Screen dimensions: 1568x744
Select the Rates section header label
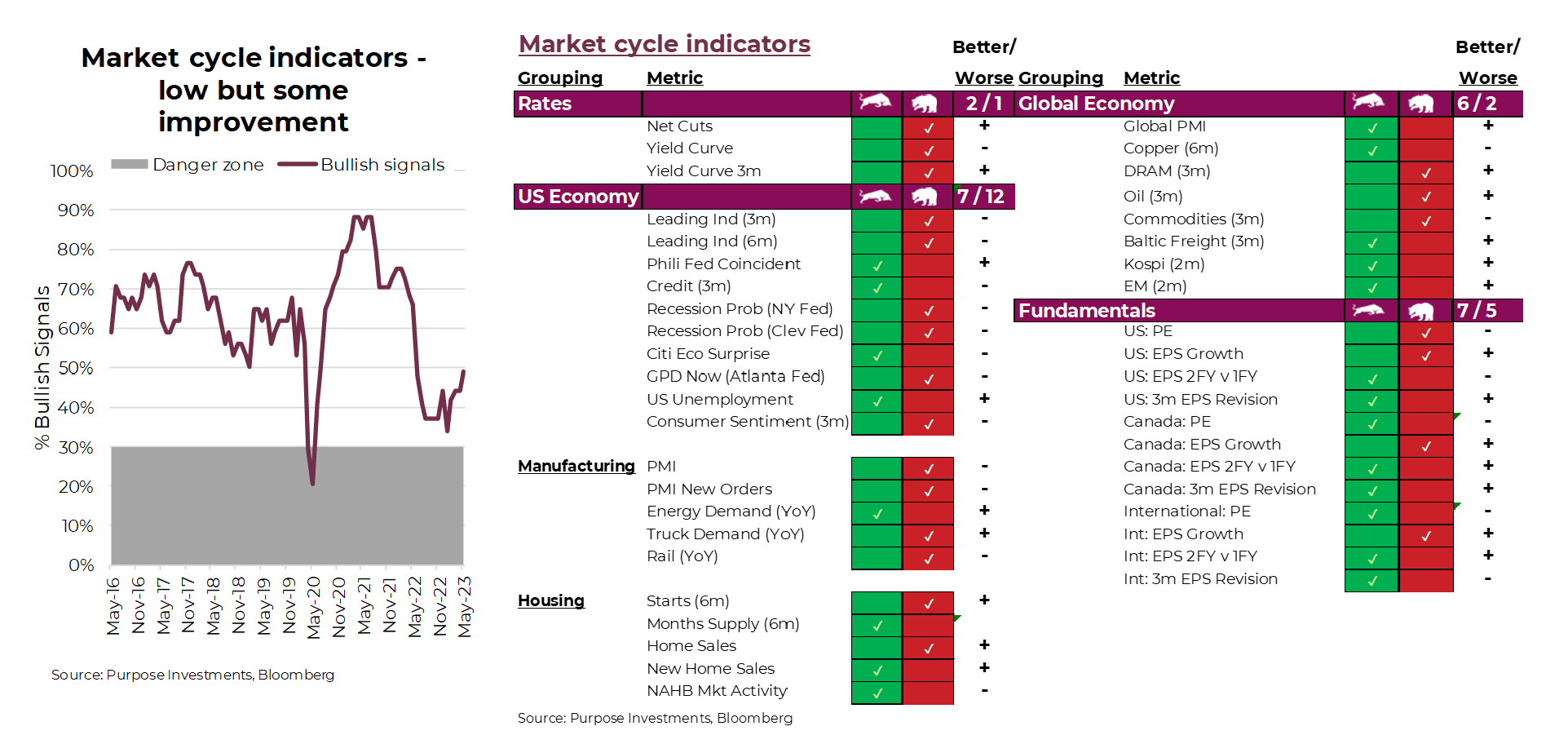tap(545, 104)
